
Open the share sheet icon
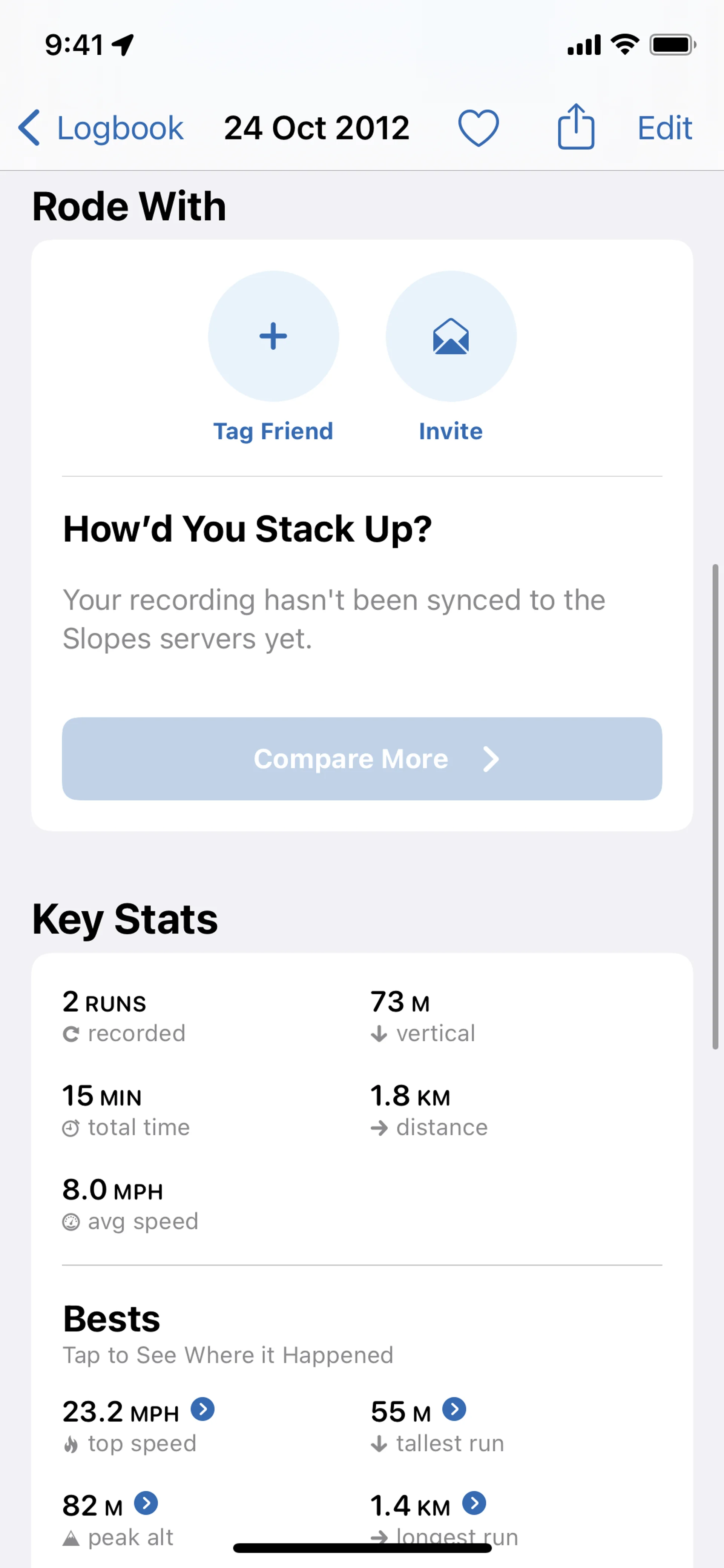point(575,127)
